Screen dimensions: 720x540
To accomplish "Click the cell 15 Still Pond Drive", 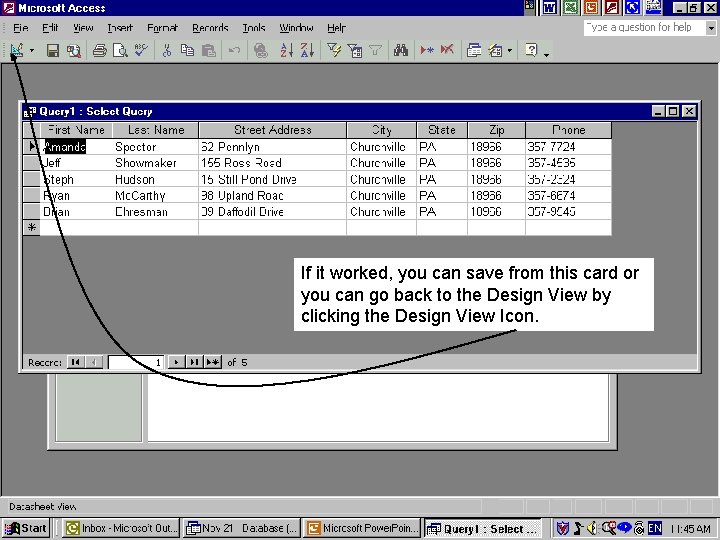I will tap(273, 180).
